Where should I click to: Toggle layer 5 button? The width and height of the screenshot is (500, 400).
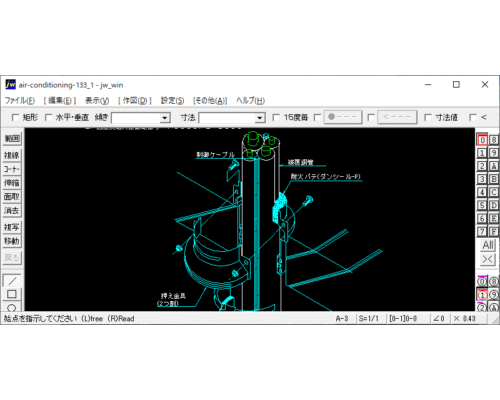482,205
